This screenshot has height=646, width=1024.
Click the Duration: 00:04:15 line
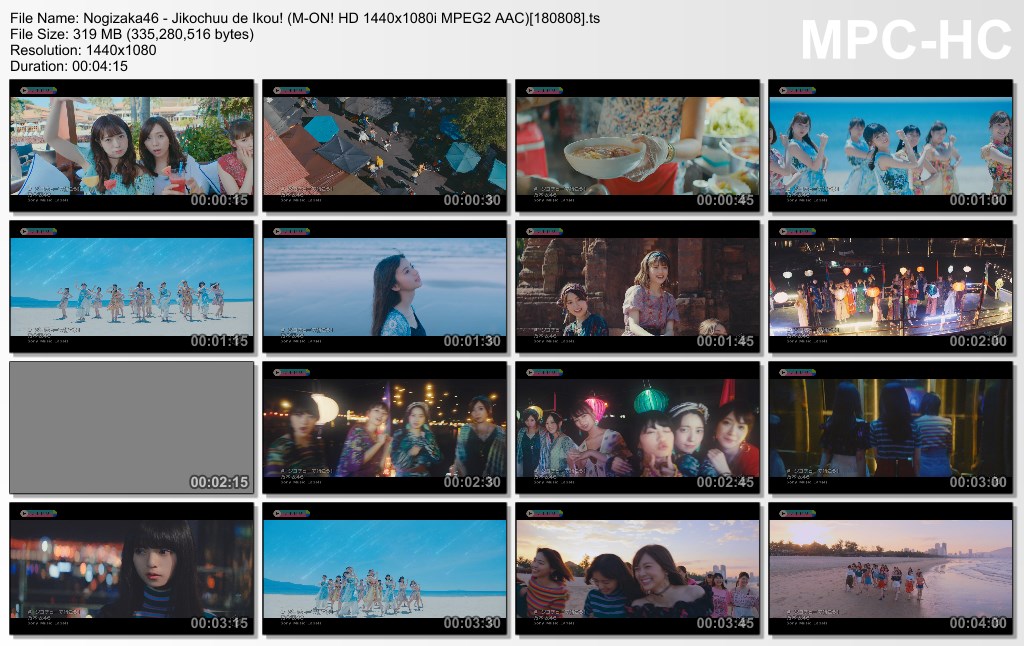69,66
